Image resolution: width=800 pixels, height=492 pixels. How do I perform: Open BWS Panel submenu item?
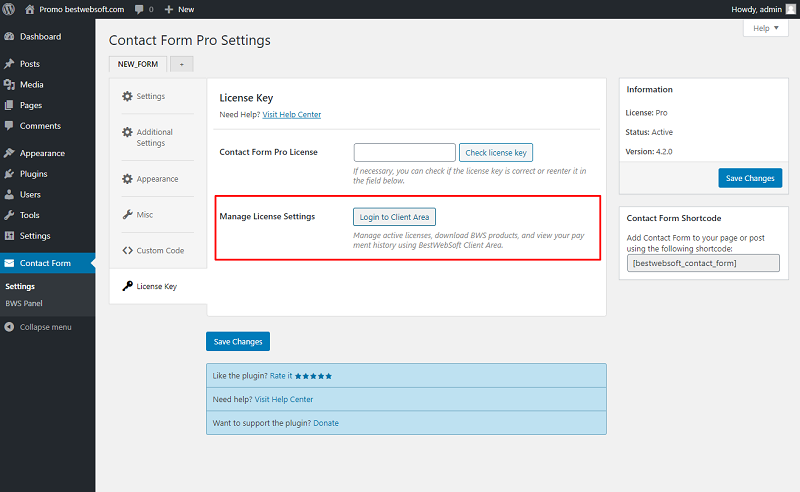point(24,303)
